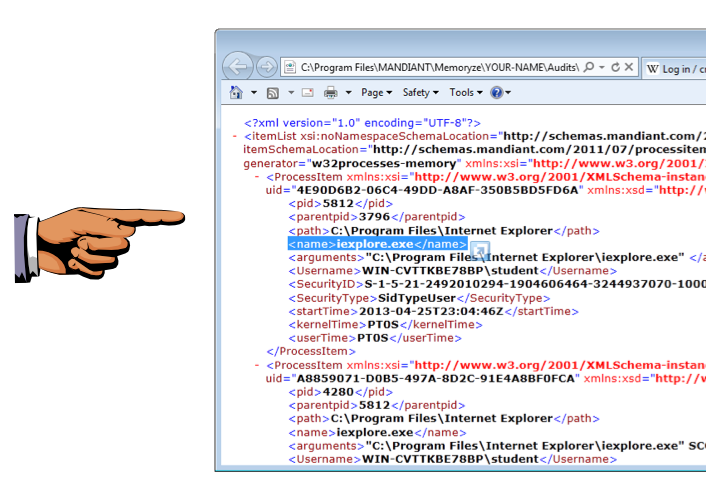Click the Stop (X) icon in address bar
This screenshot has height=487, width=706.
pos(629,67)
